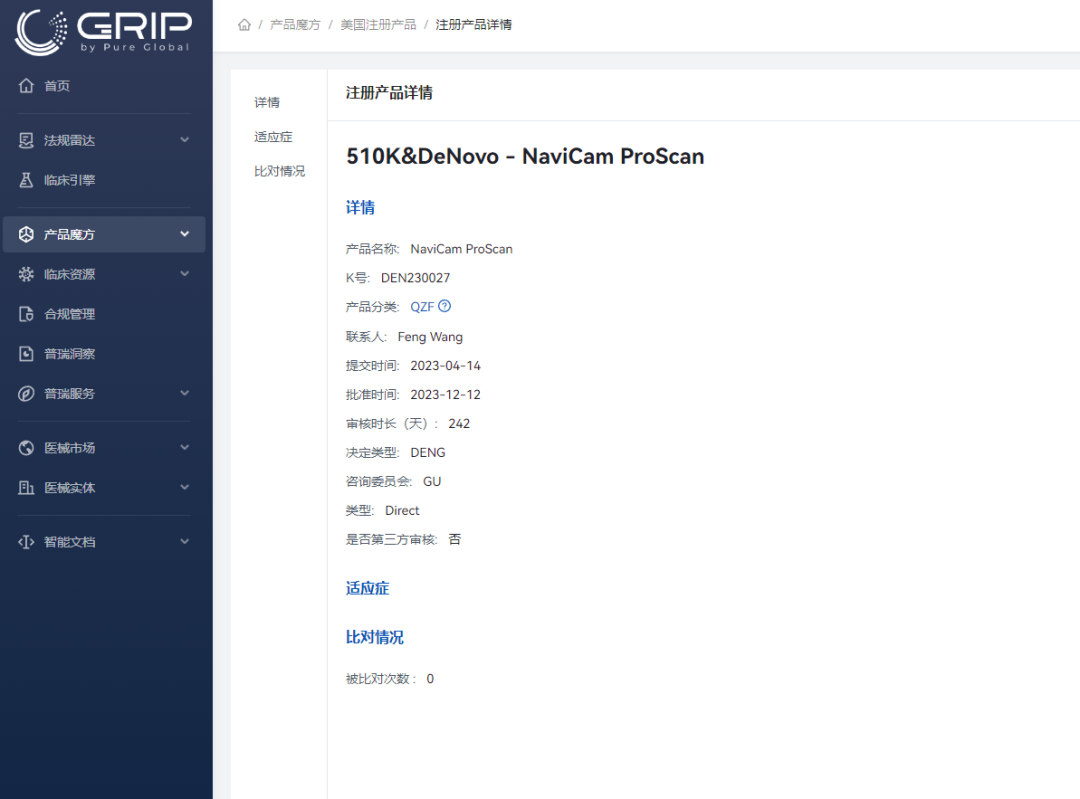
Task: Click the GRIP by Pure Global logo
Action: [103, 32]
